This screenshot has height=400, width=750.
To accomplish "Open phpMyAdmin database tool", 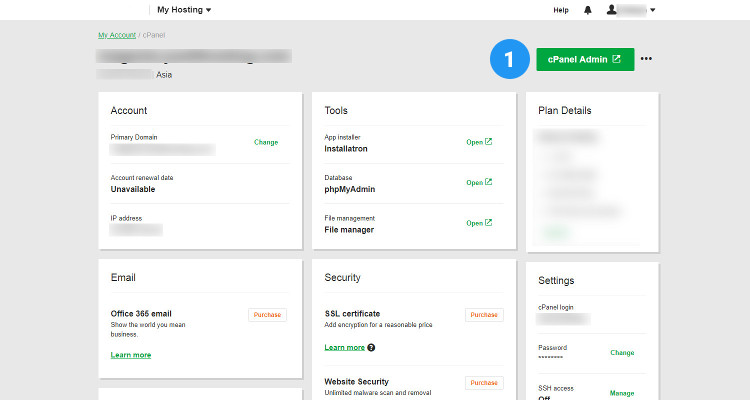I will 479,183.
